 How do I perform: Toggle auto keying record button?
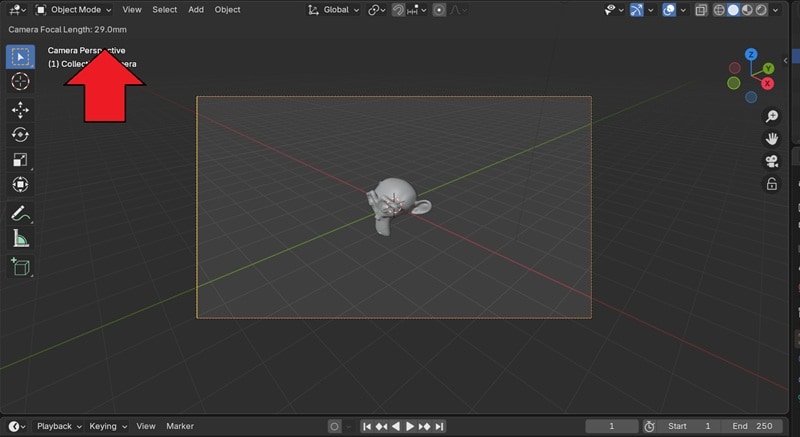point(334,426)
